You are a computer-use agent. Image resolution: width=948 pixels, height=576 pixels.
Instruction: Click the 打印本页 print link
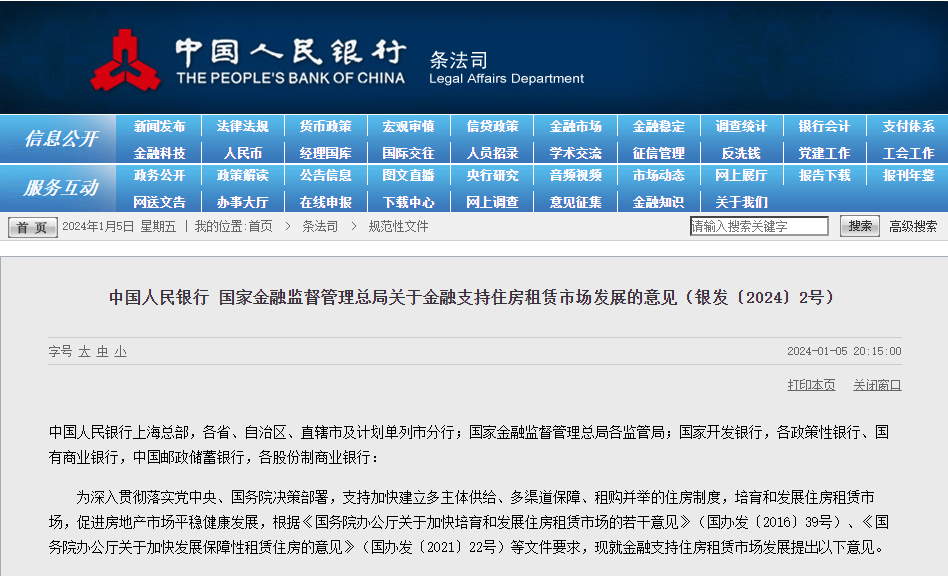[x=811, y=385]
